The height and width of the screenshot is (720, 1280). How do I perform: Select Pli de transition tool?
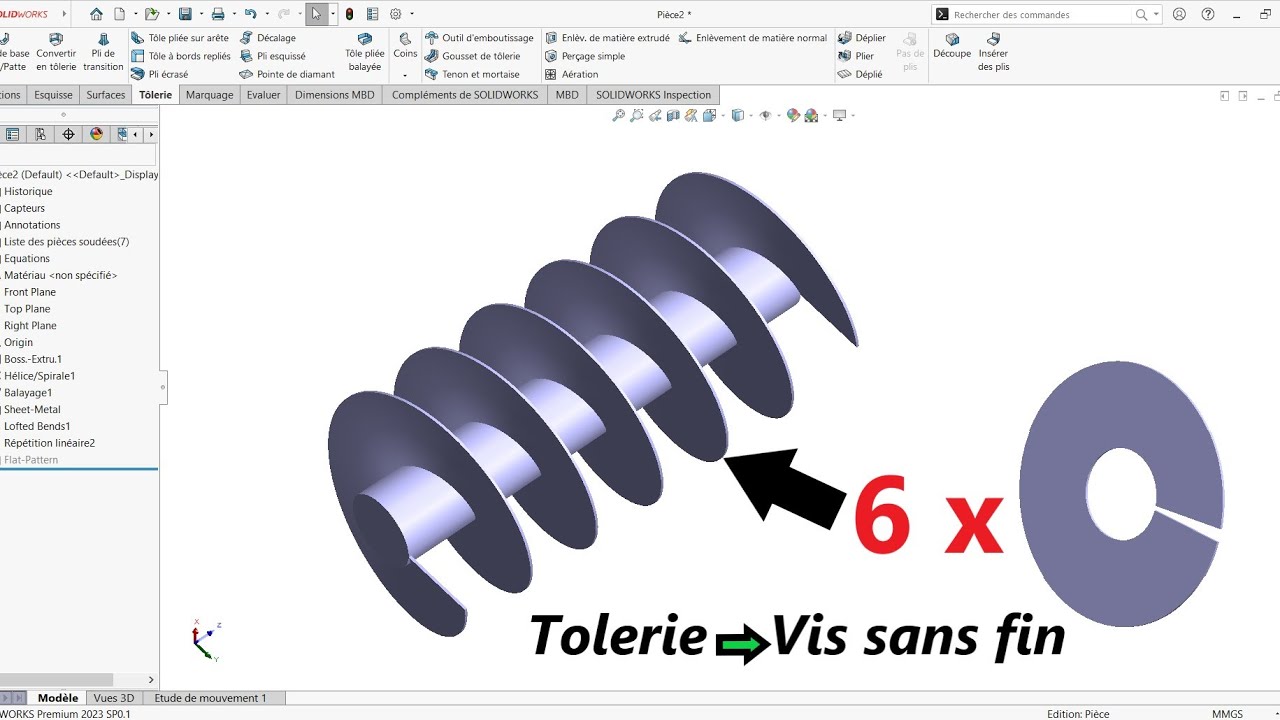(x=103, y=52)
